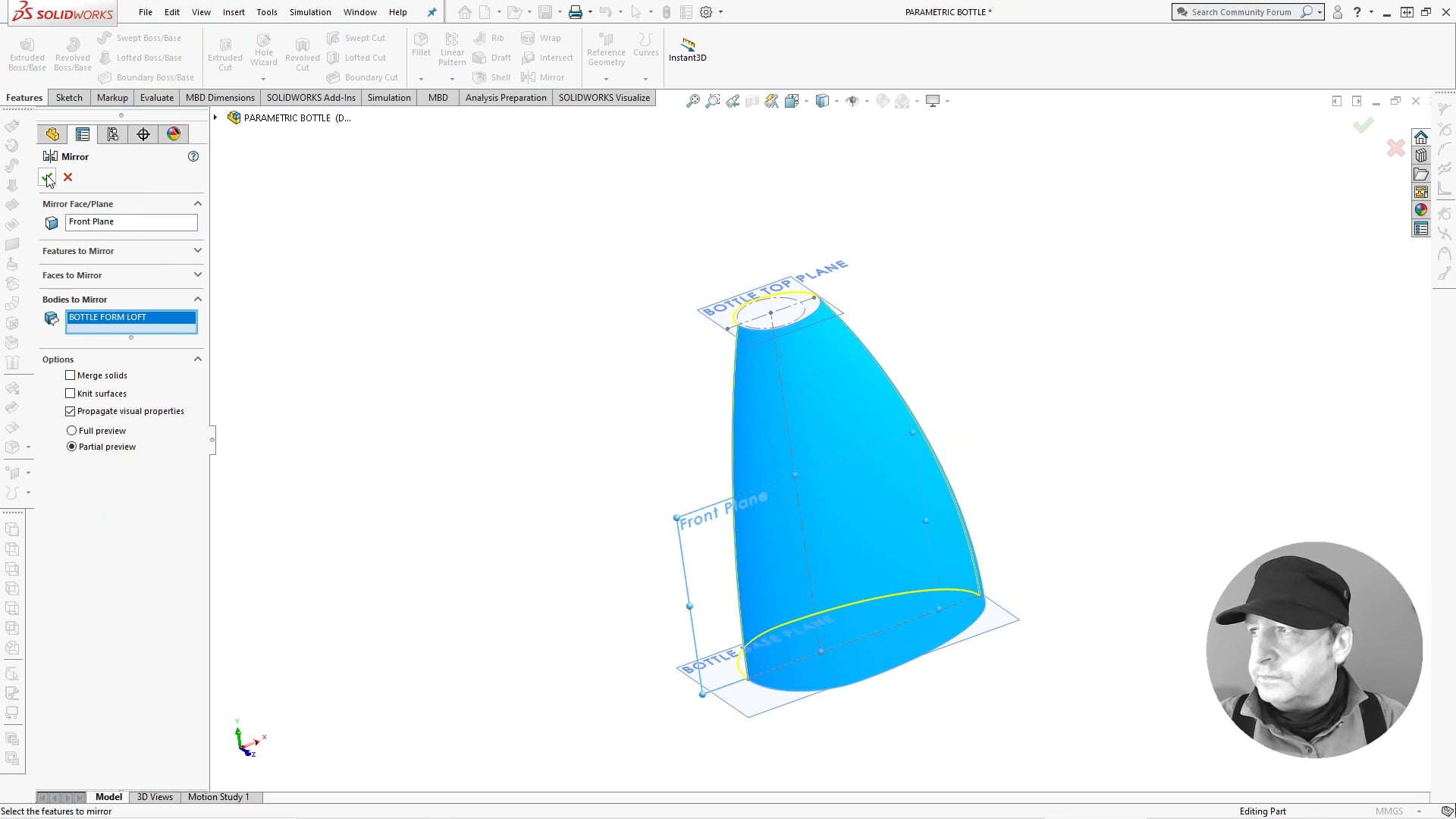Click Zoom to Area icon
The width and height of the screenshot is (1456, 819).
pos(713,101)
